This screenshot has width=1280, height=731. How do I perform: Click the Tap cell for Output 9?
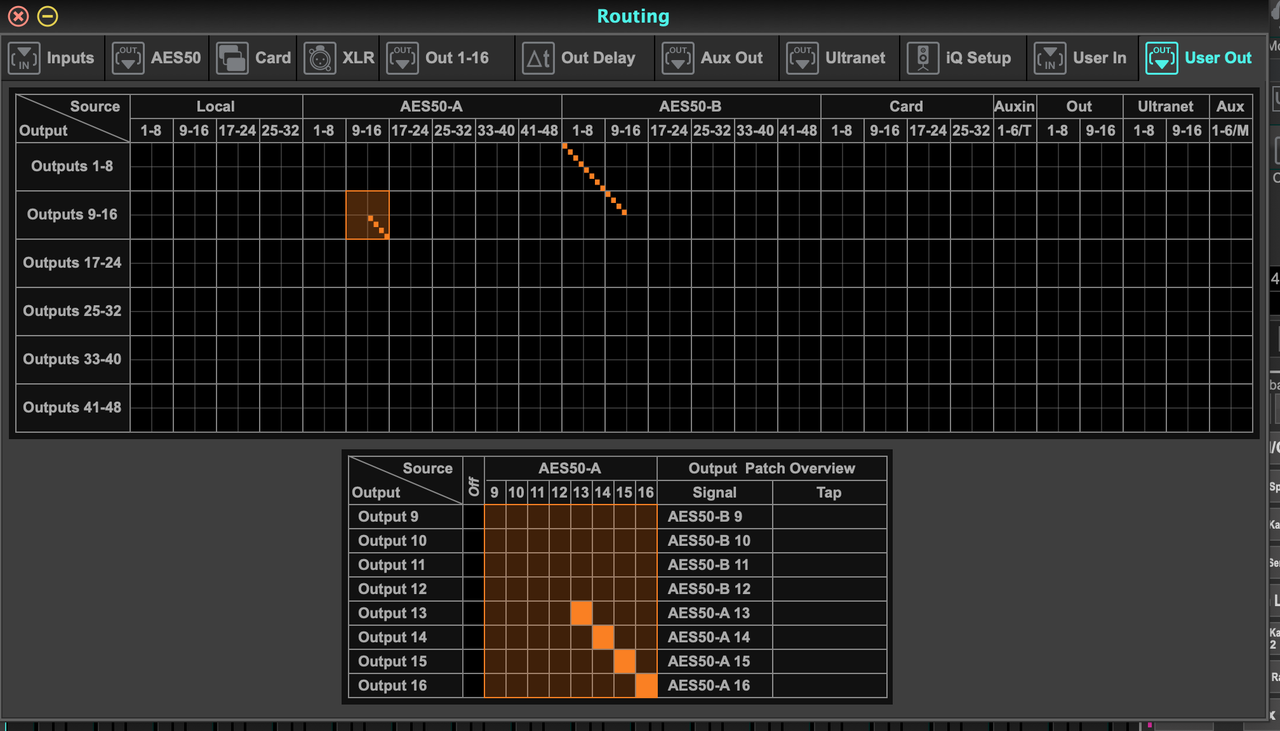point(829,517)
